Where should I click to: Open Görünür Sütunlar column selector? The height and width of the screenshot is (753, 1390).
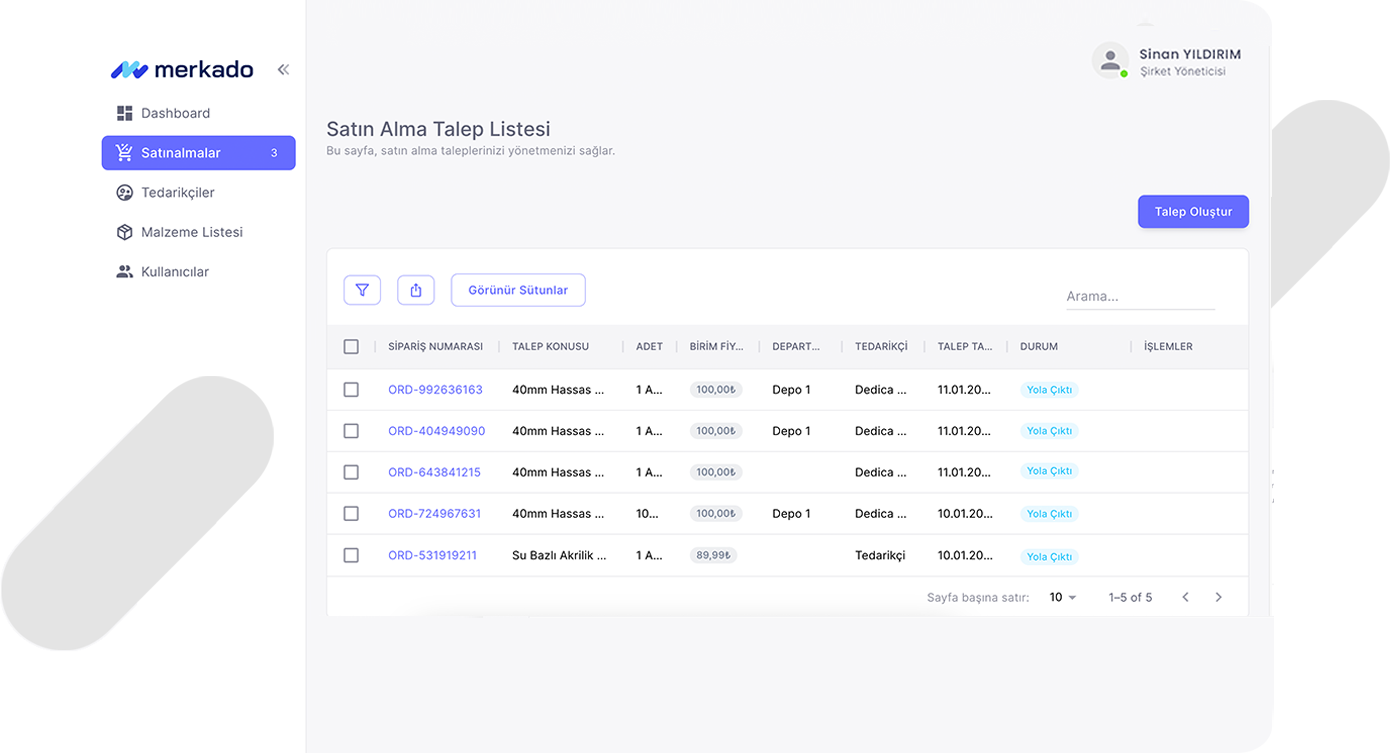click(518, 290)
